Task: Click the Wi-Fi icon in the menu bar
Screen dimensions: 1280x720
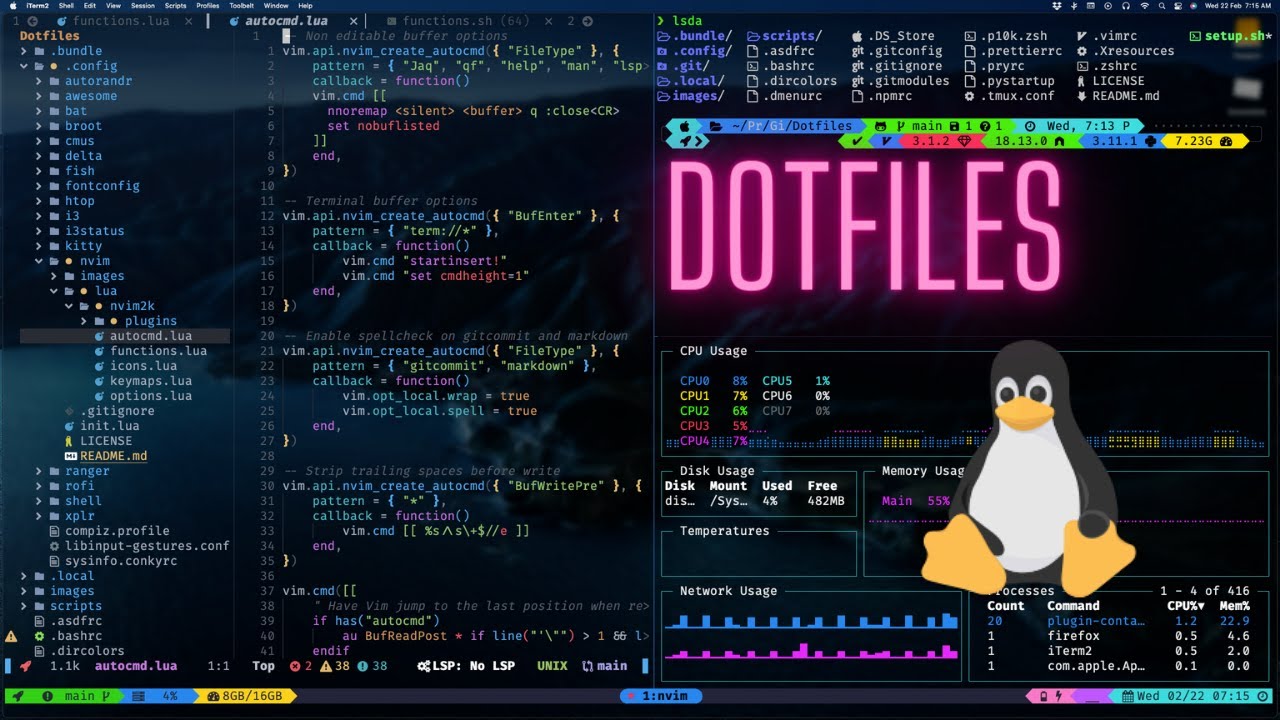Action: (x=1144, y=6)
